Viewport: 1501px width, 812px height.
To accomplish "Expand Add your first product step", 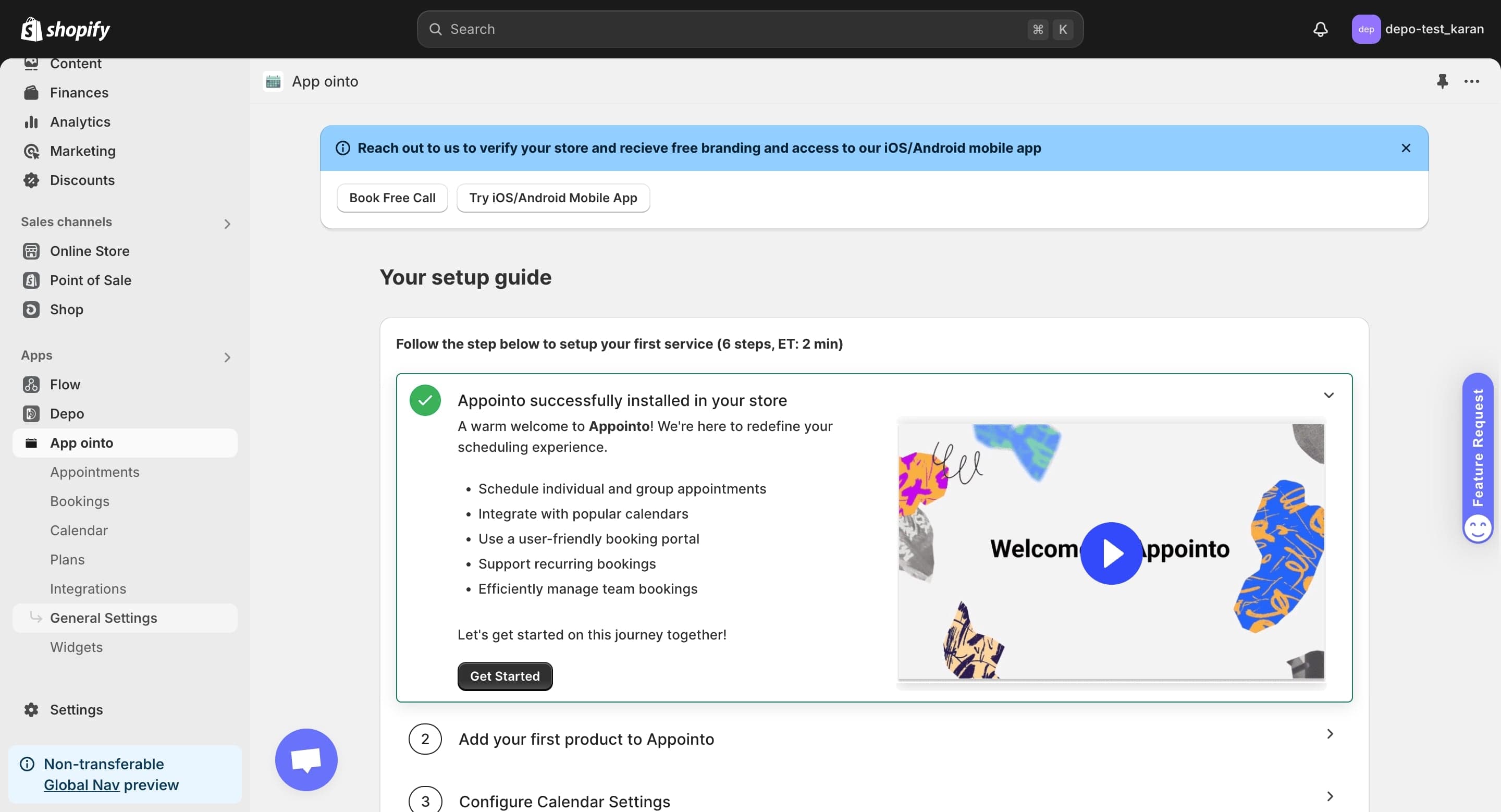I will (1330, 734).
